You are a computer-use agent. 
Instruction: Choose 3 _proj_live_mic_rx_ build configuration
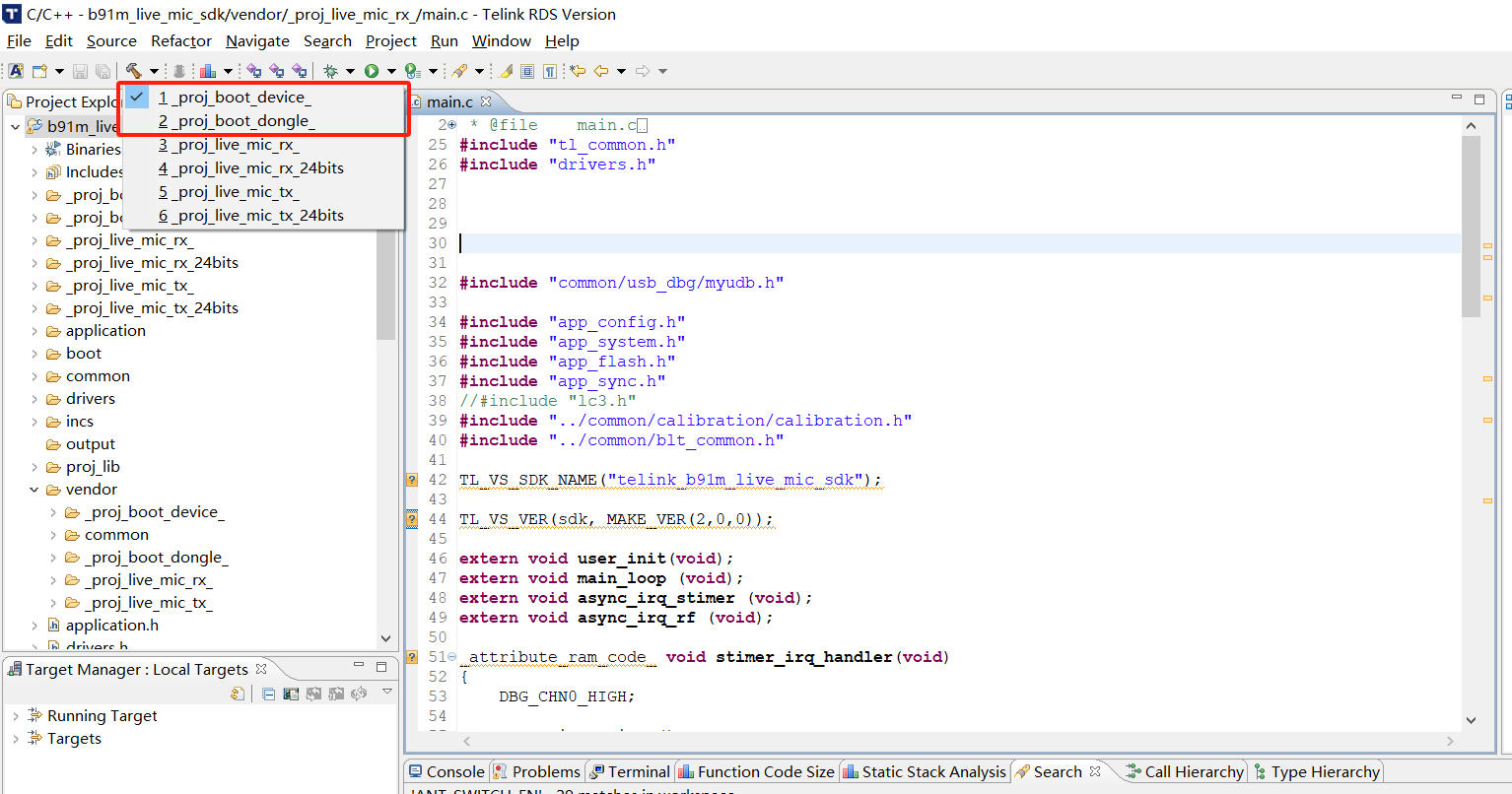click(x=229, y=145)
